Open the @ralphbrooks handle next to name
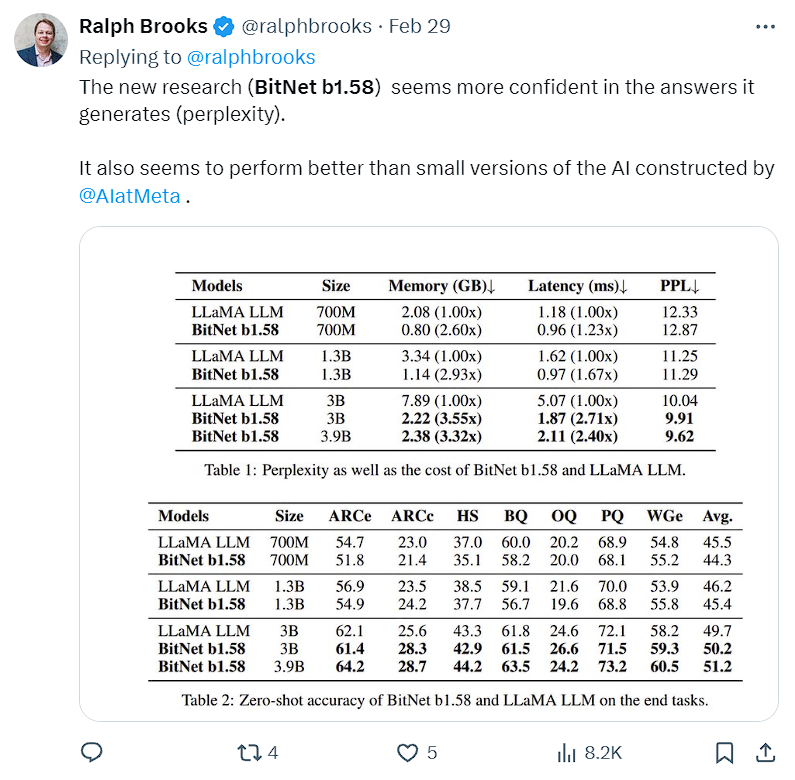This screenshot has height=780, width=795. click(307, 26)
